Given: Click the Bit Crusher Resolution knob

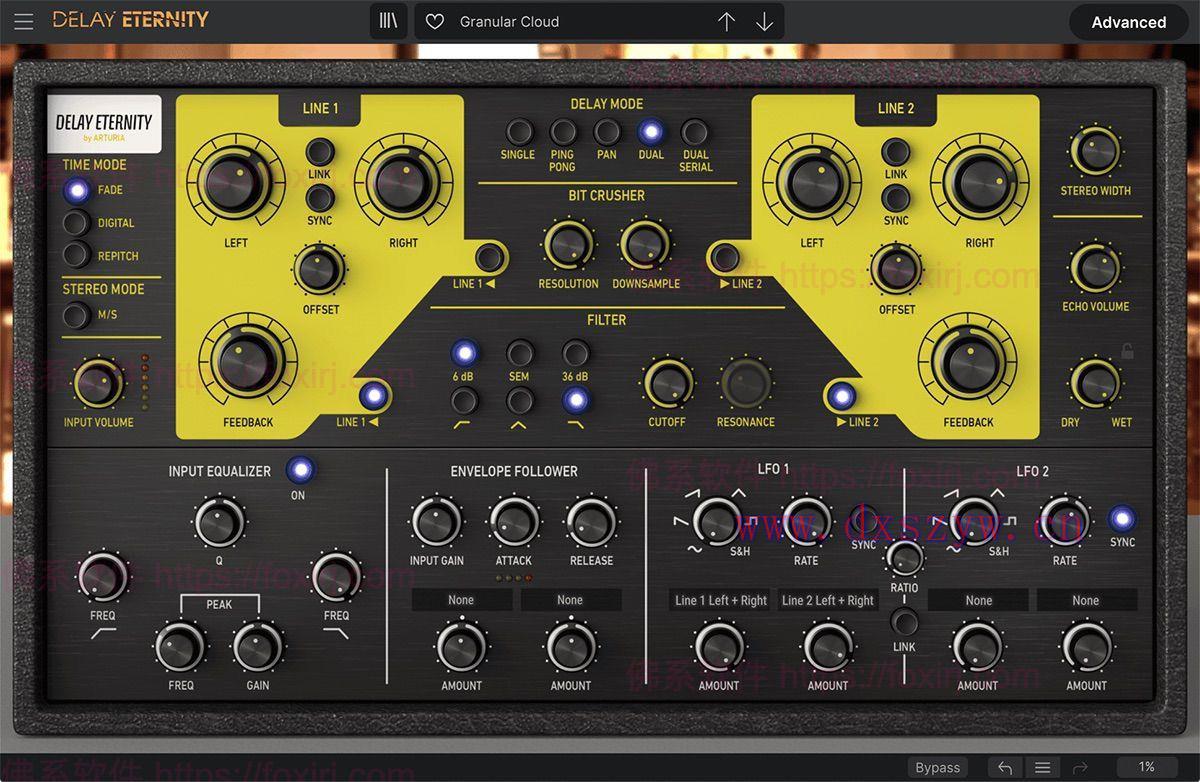Looking at the screenshot, I should pyautogui.click(x=568, y=245).
